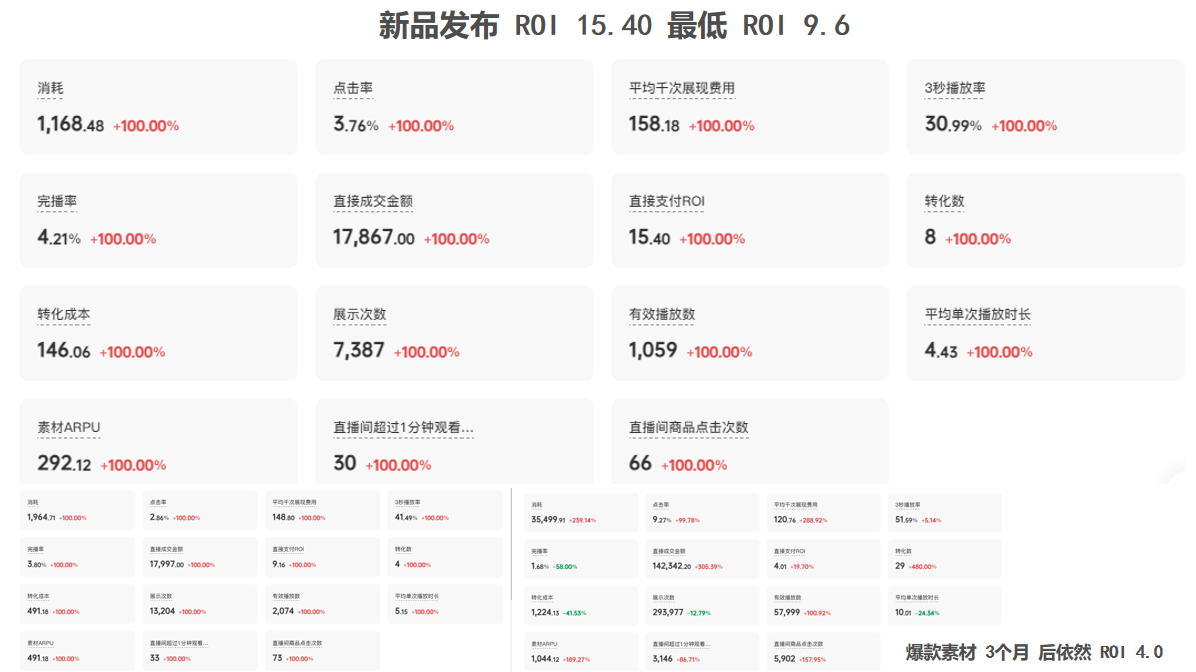Click the 3秒播放率 value 30.99%

pyautogui.click(x=953, y=124)
